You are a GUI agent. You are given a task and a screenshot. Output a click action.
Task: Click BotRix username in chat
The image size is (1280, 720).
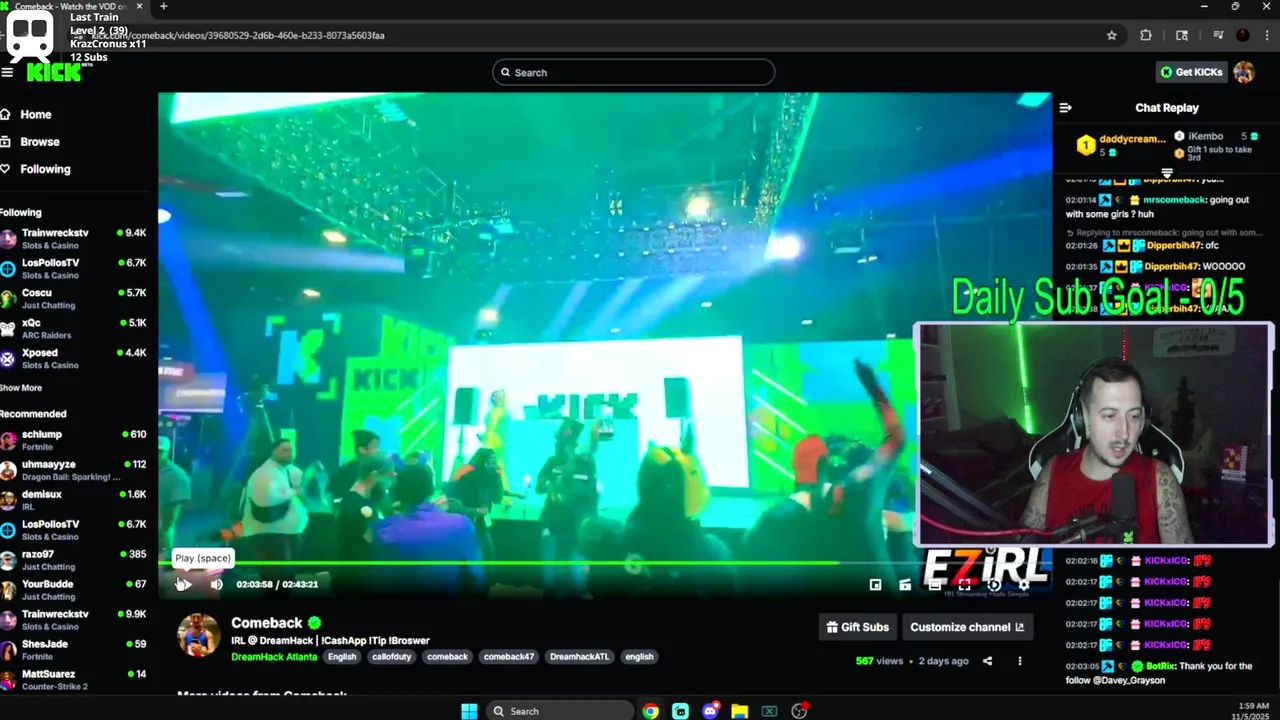(x=1161, y=666)
